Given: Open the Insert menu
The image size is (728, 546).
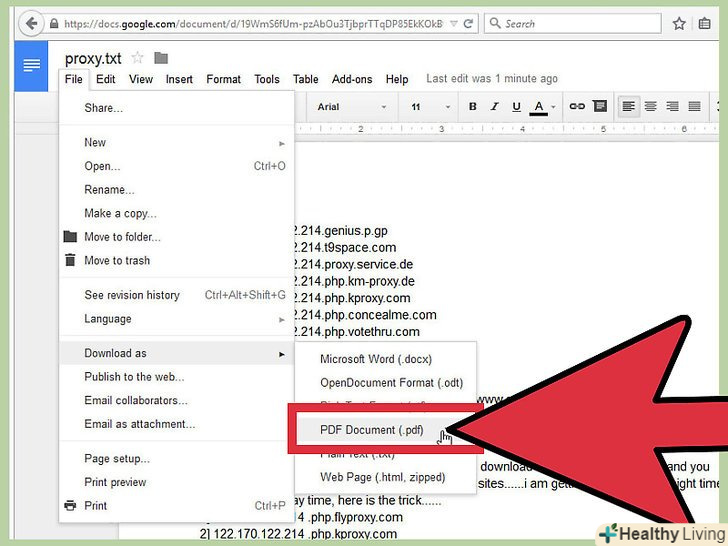Looking at the screenshot, I should [179, 79].
